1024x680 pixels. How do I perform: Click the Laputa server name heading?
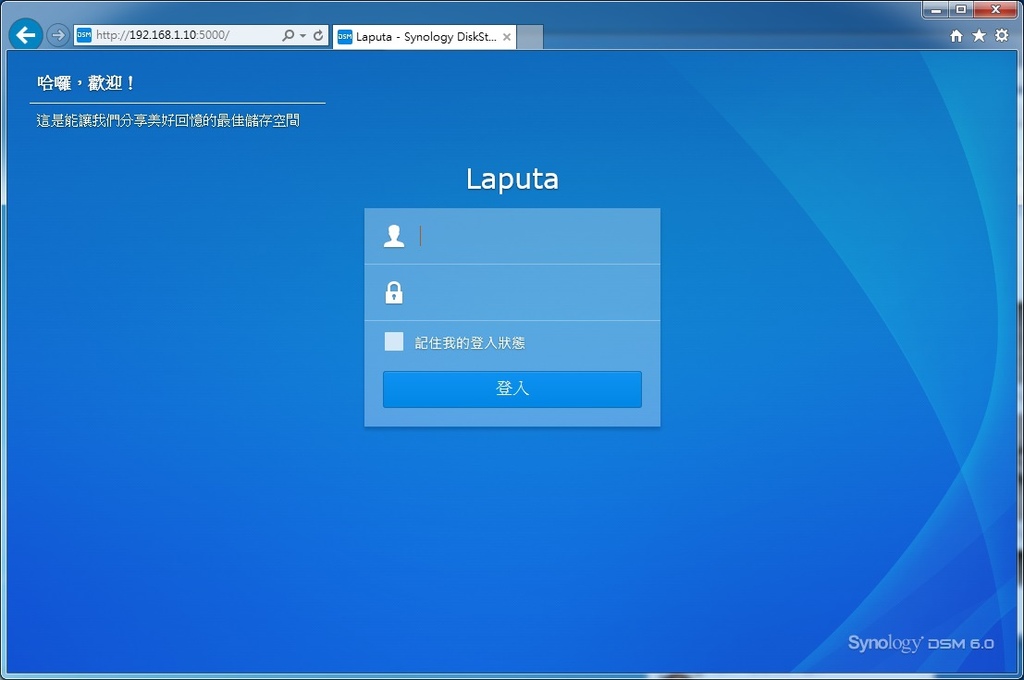tap(512, 179)
